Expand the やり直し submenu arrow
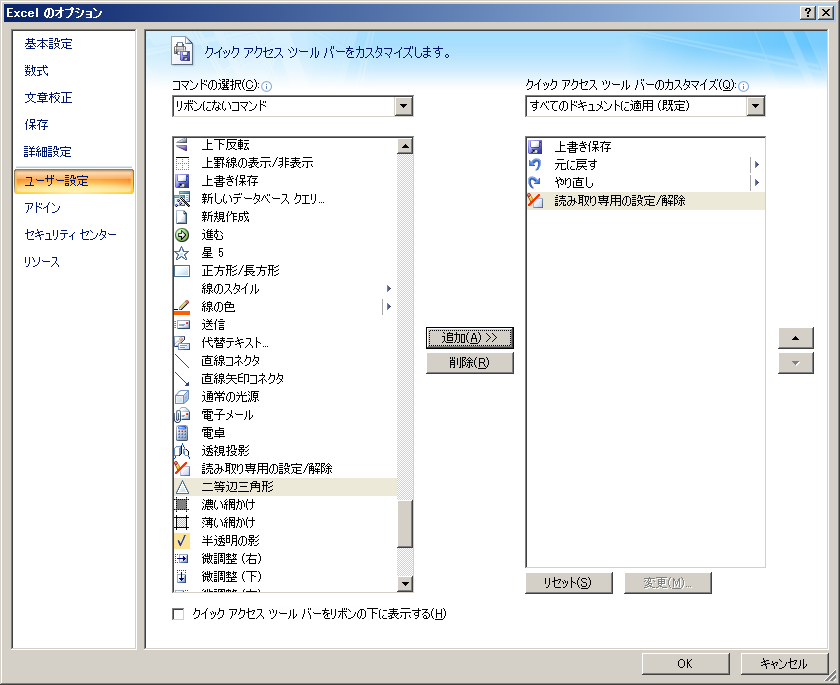840x685 pixels. [757, 183]
